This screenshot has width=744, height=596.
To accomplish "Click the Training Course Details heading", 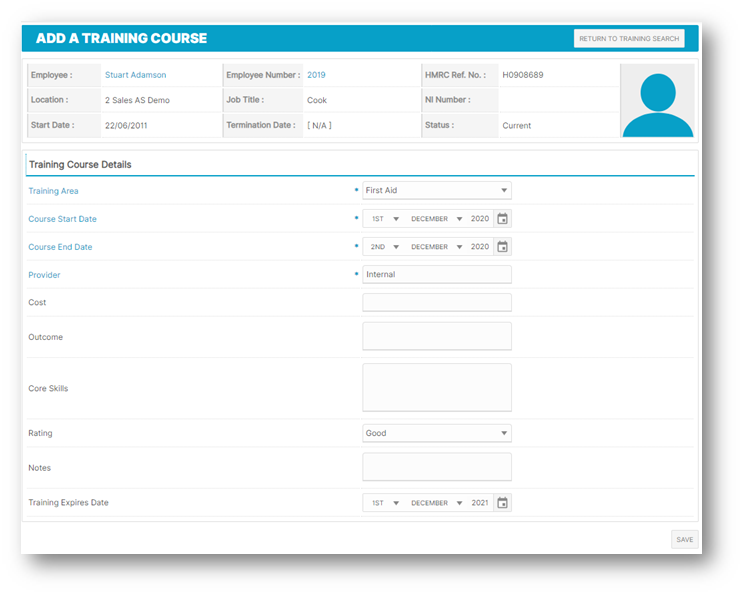I will [x=80, y=165].
